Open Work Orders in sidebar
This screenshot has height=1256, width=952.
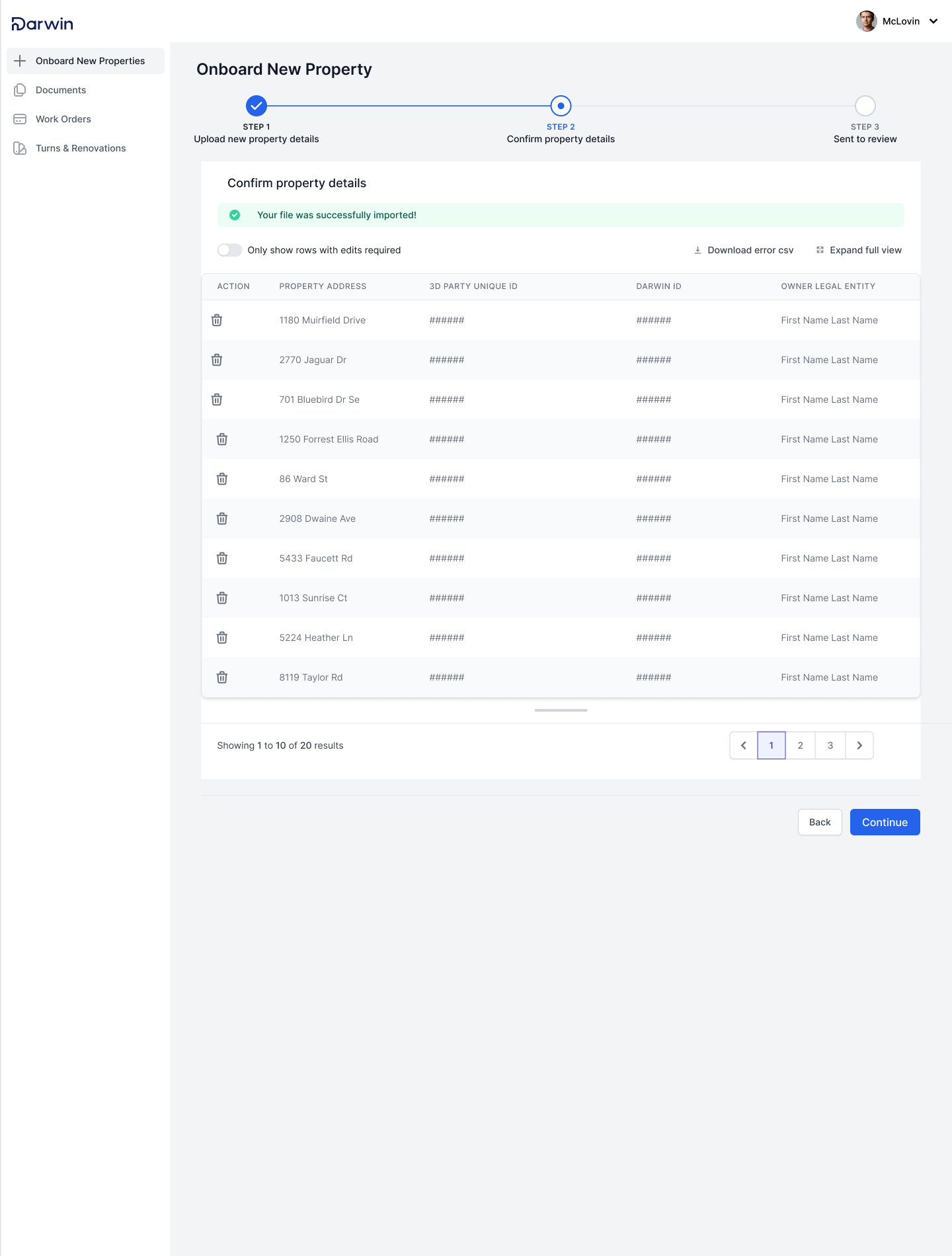point(86,119)
